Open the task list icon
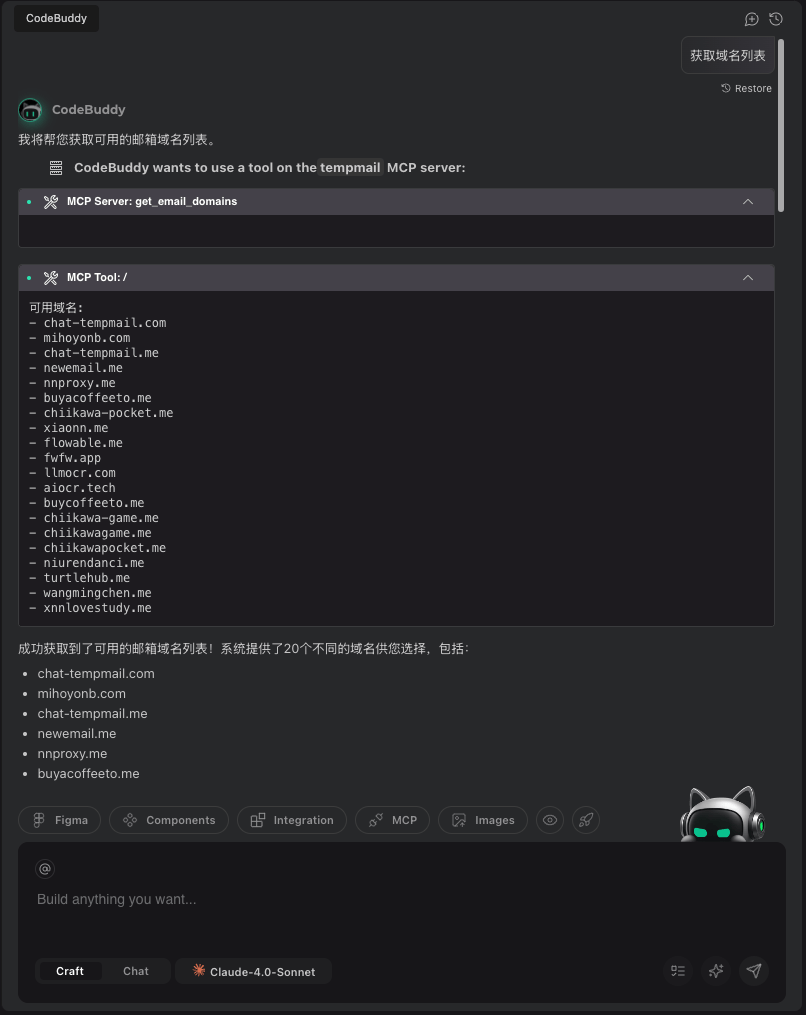Screen dimensions: 806x1015 678,970
